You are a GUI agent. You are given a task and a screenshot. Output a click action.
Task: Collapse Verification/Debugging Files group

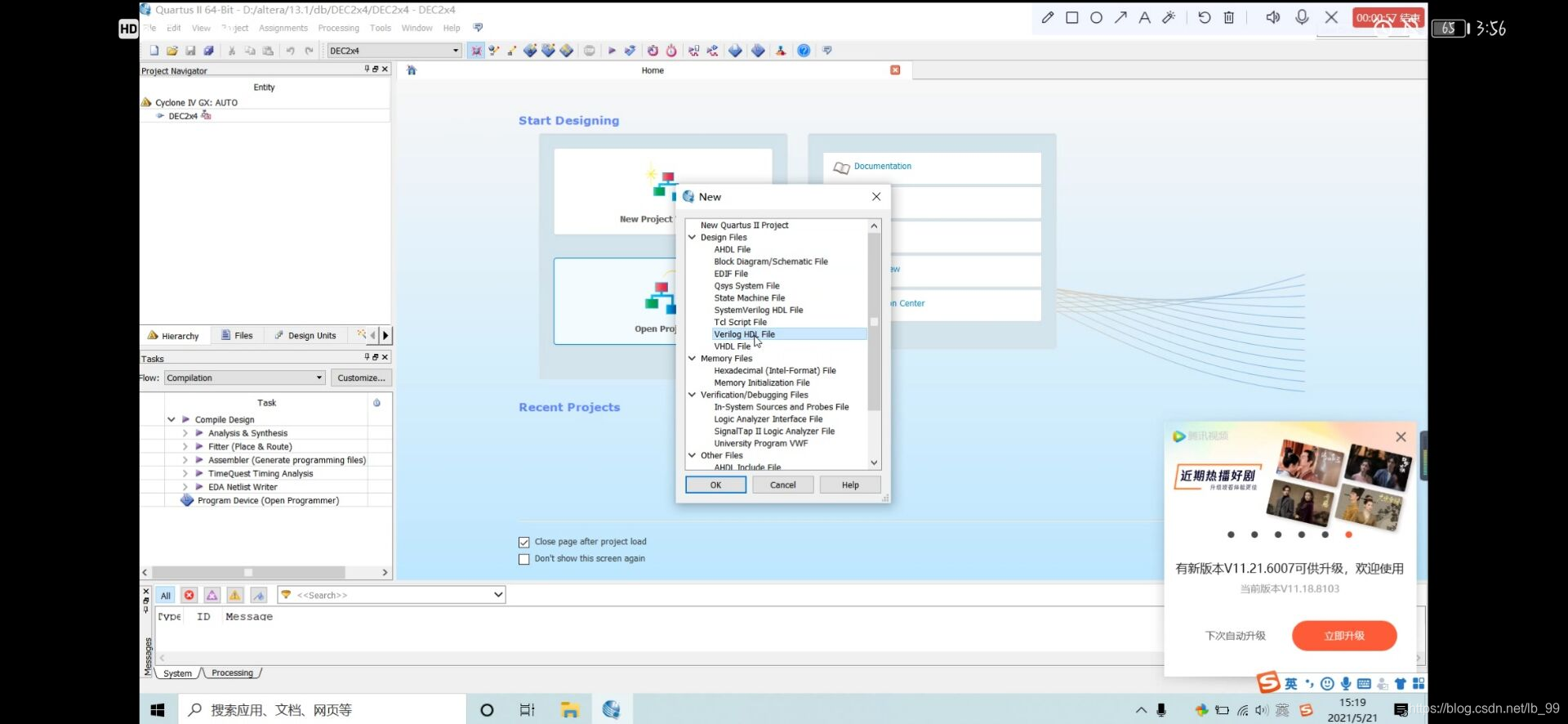pos(693,395)
